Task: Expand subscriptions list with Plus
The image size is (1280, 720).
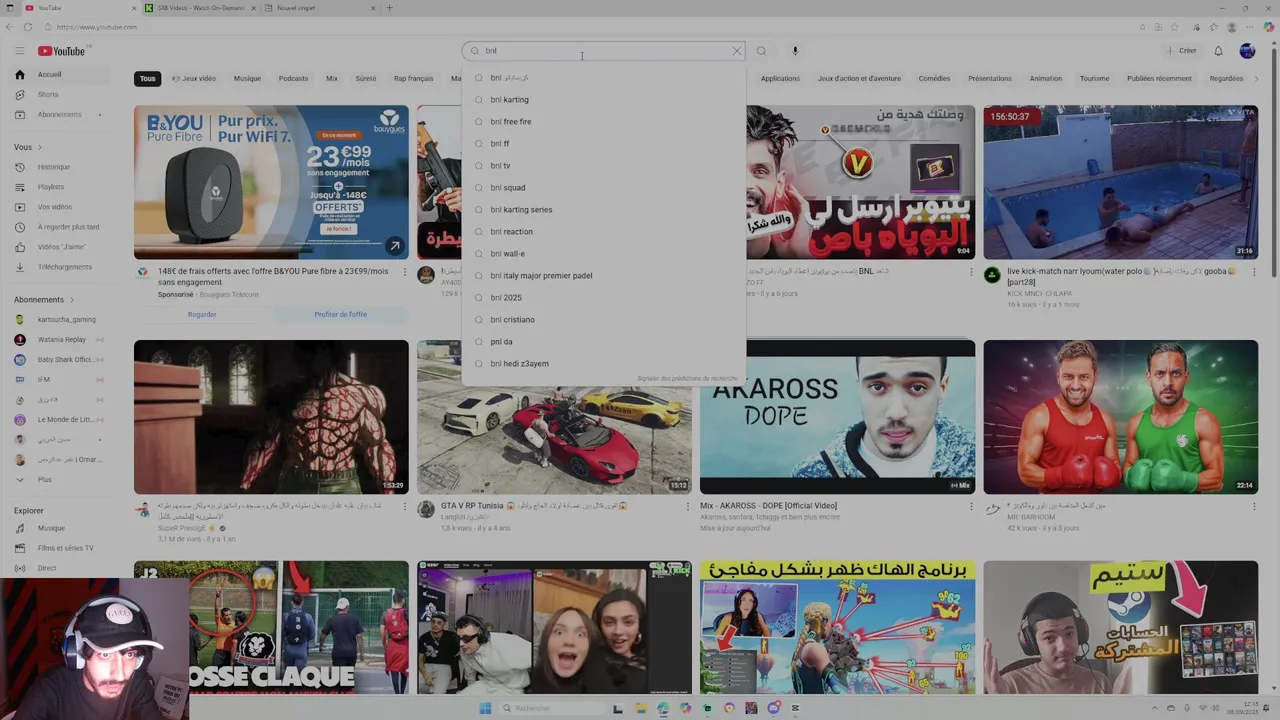Action: (x=61, y=480)
